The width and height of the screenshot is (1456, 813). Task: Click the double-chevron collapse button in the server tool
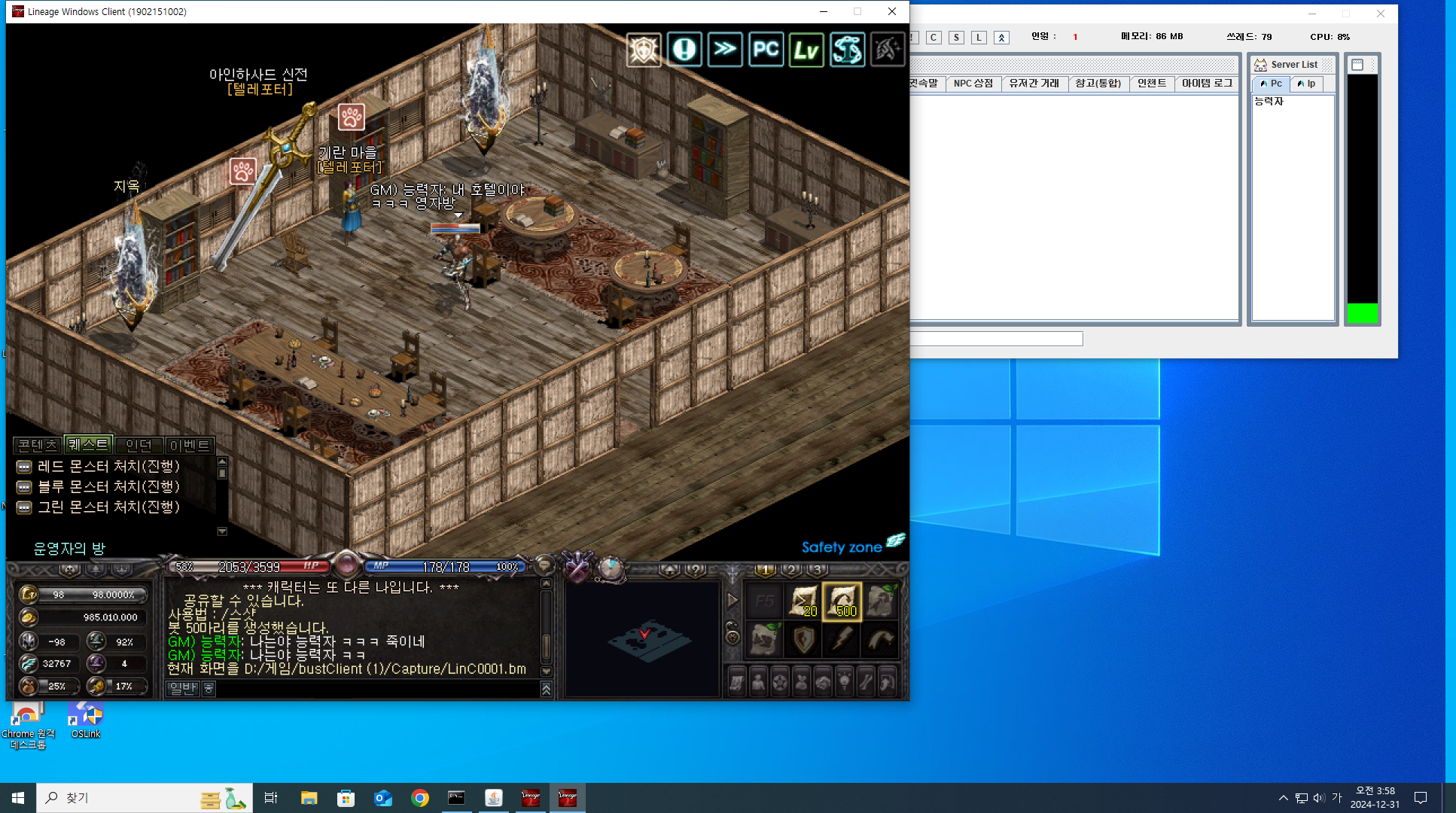coord(1001,37)
